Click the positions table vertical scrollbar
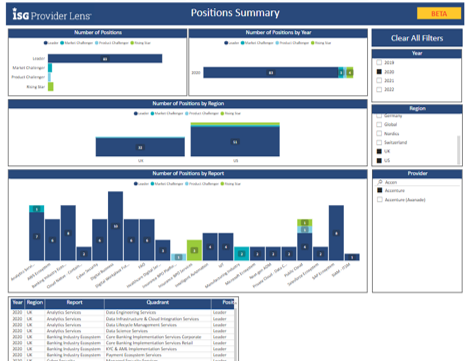 pos(236,334)
